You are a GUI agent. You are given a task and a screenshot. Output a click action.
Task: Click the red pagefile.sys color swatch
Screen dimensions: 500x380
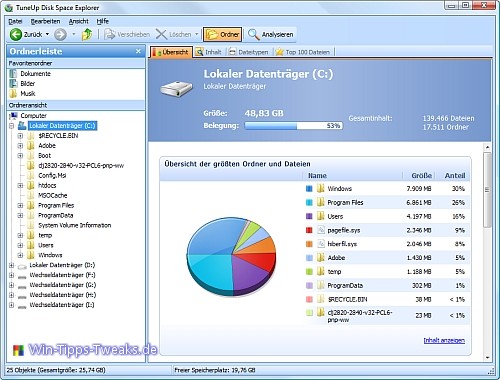[309, 230]
